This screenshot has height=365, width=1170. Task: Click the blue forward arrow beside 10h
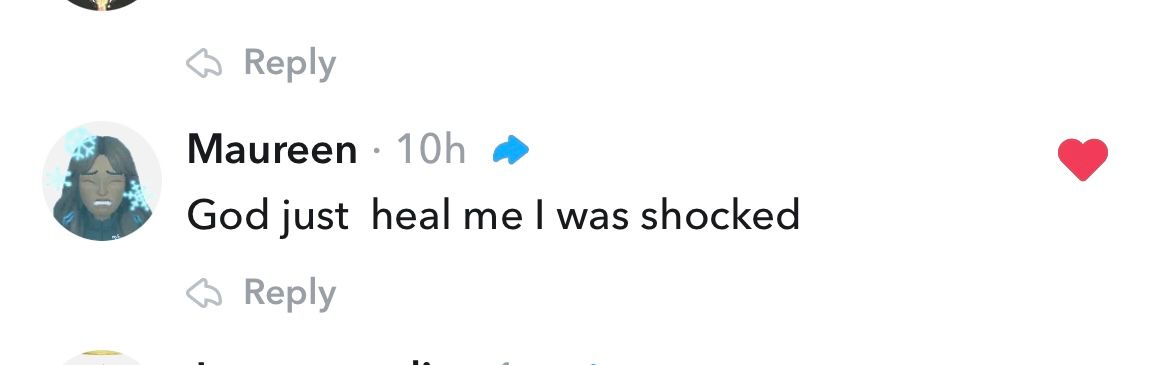pyautogui.click(x=511, y=152)
